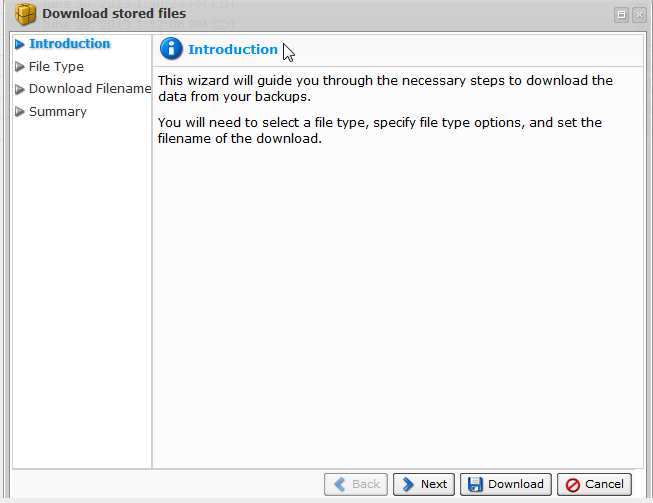Go to the File Type step
The height and width of the screenshot is (503, 653).
(56, 67)
